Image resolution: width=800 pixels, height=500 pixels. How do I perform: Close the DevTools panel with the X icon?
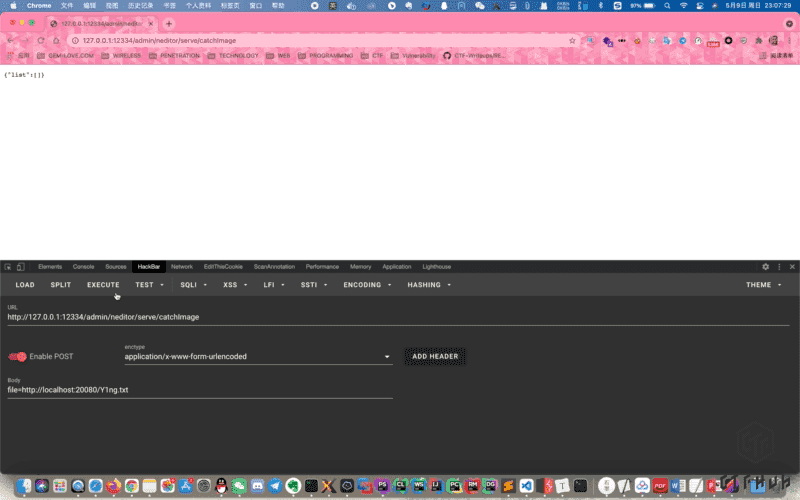[x=792, y=267]
